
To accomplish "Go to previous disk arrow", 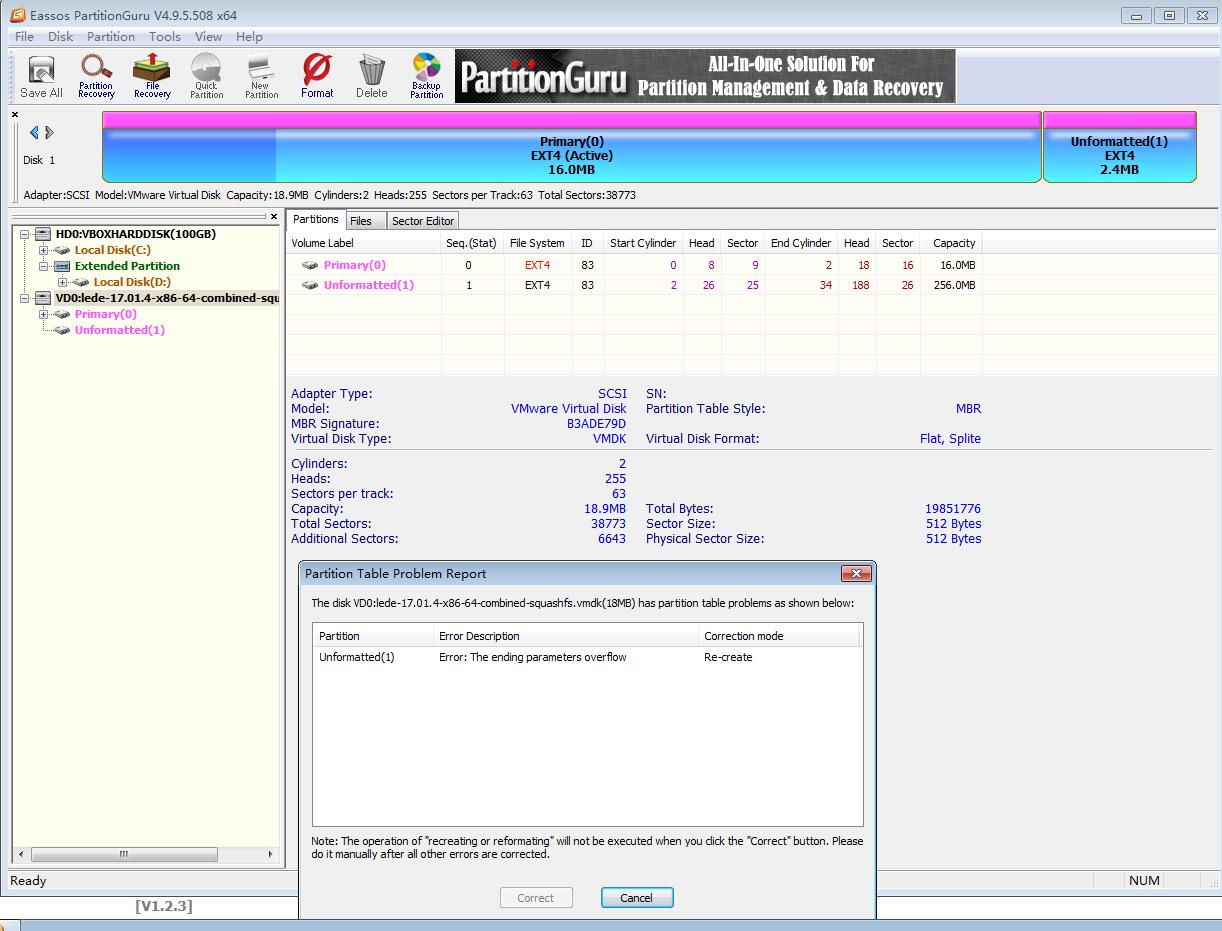I will click(x=34, y=132).
